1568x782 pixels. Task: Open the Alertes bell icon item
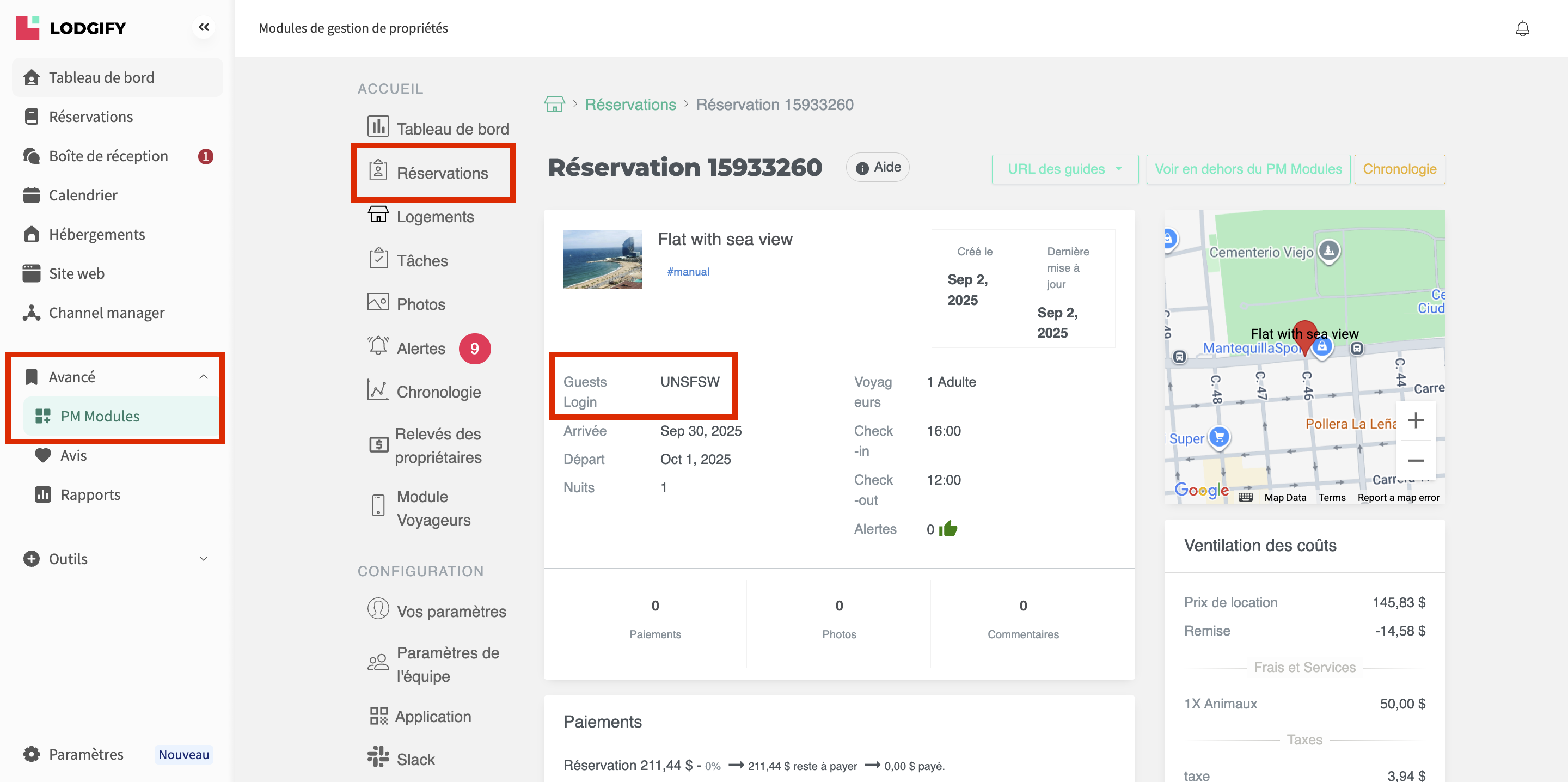click(x=378, y=346)
